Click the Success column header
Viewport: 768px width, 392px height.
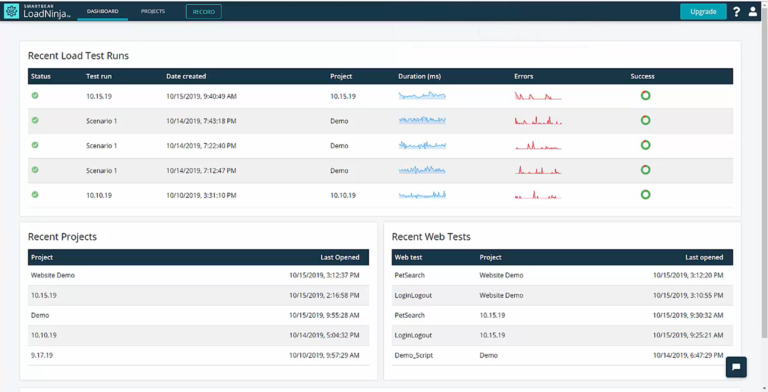[643, 76]
